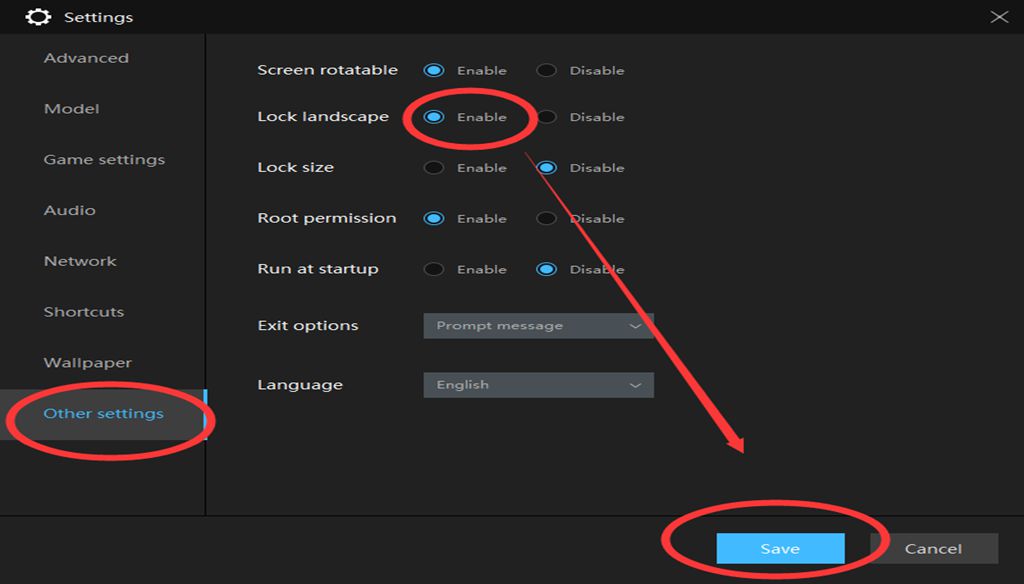Open the Advanced settings tab
Viewport: 1024px width, 584px height.
[86, 58]
